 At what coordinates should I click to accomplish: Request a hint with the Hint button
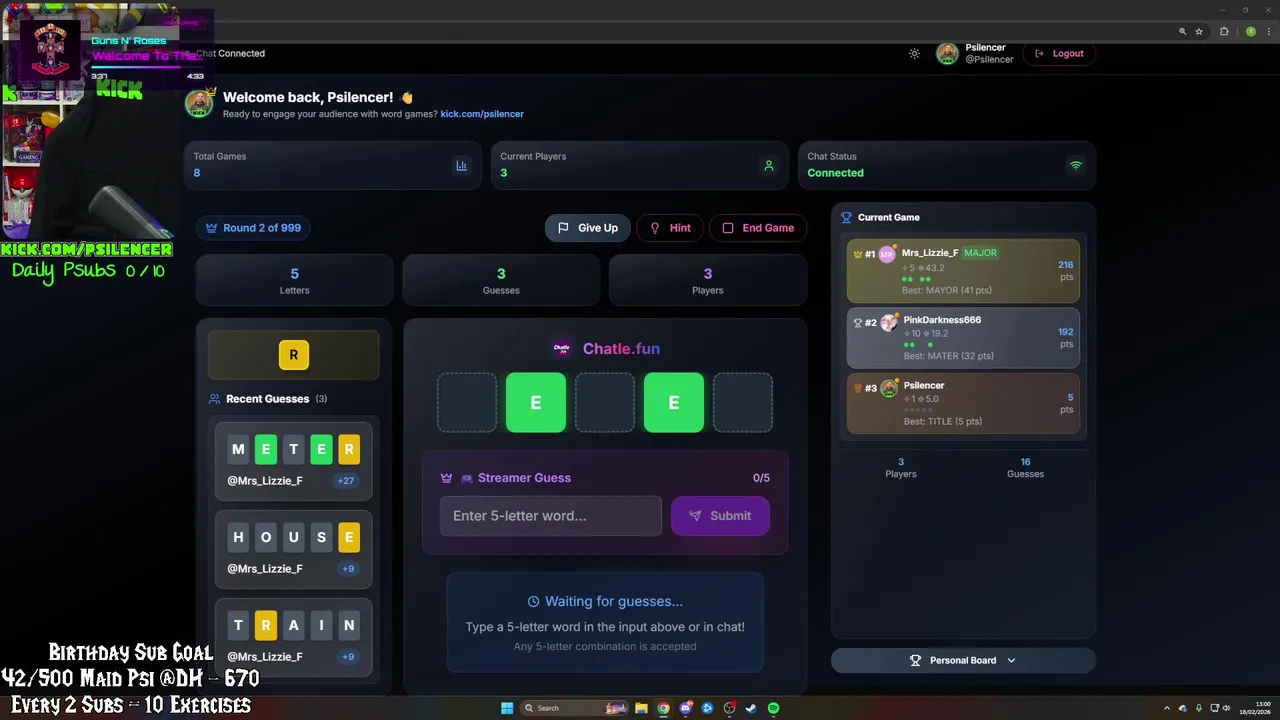coord(670,228)
